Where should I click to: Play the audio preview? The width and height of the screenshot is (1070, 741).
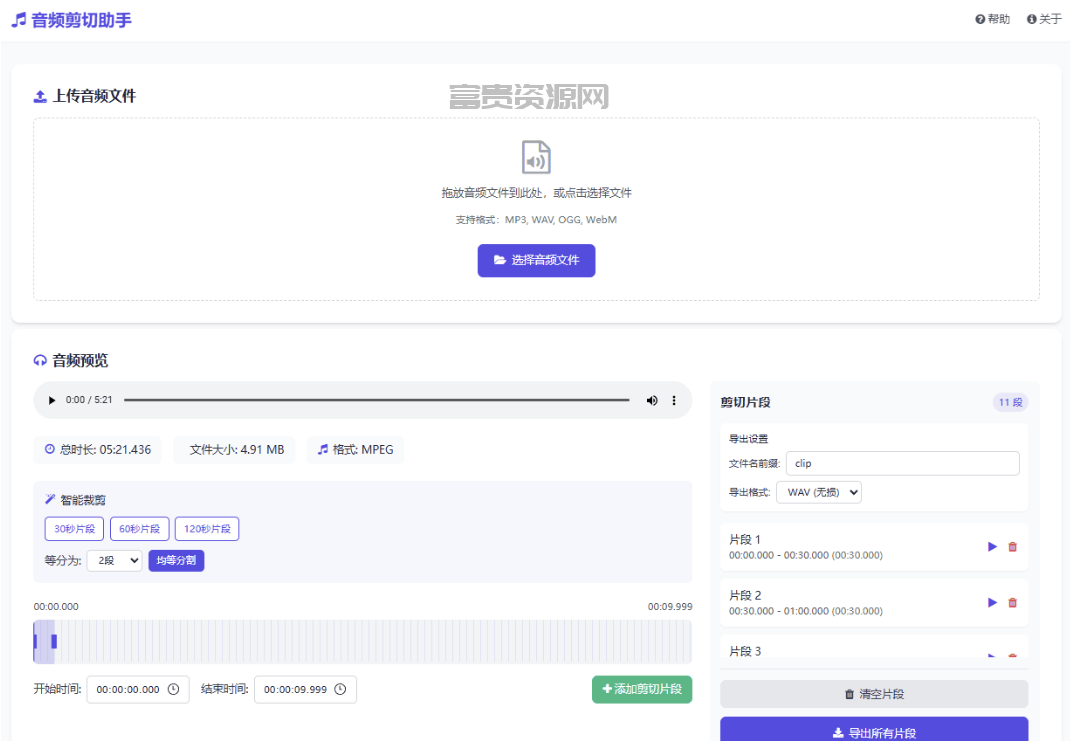[x=52, y=401]
